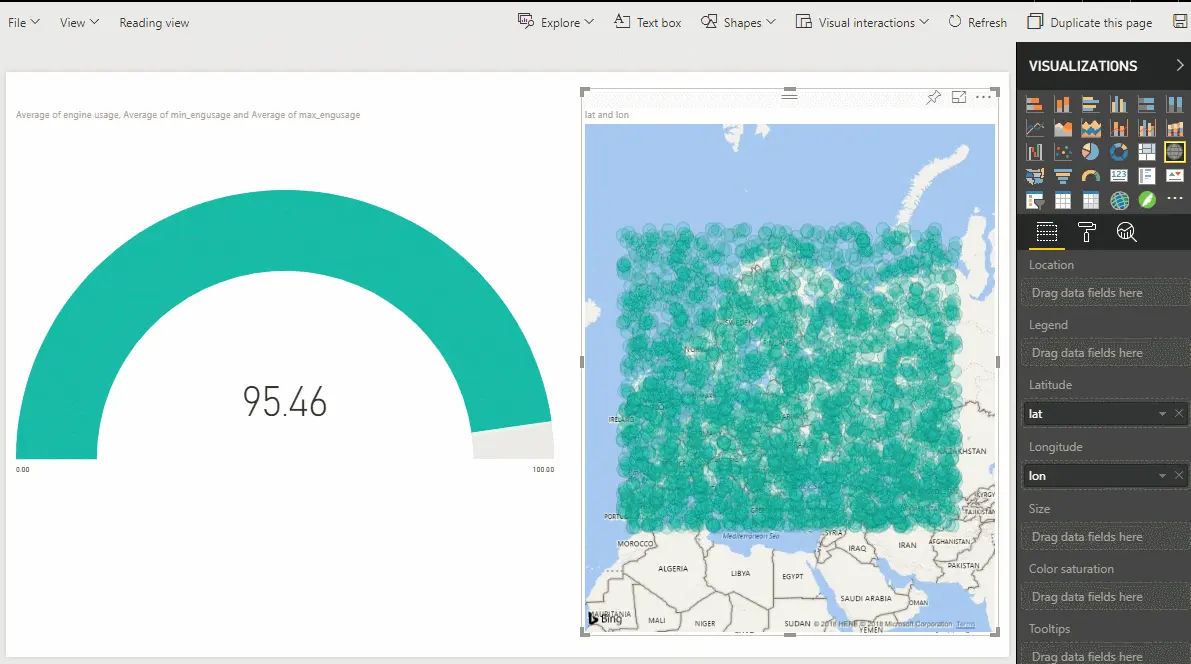Select the ArcGIS map globe visualization
This screenshot has height=664, width=1191.
pos(1119,201)
